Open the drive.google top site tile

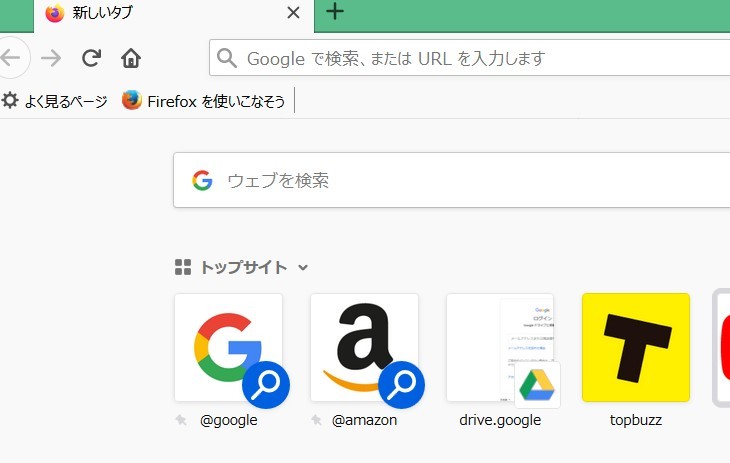500,347
